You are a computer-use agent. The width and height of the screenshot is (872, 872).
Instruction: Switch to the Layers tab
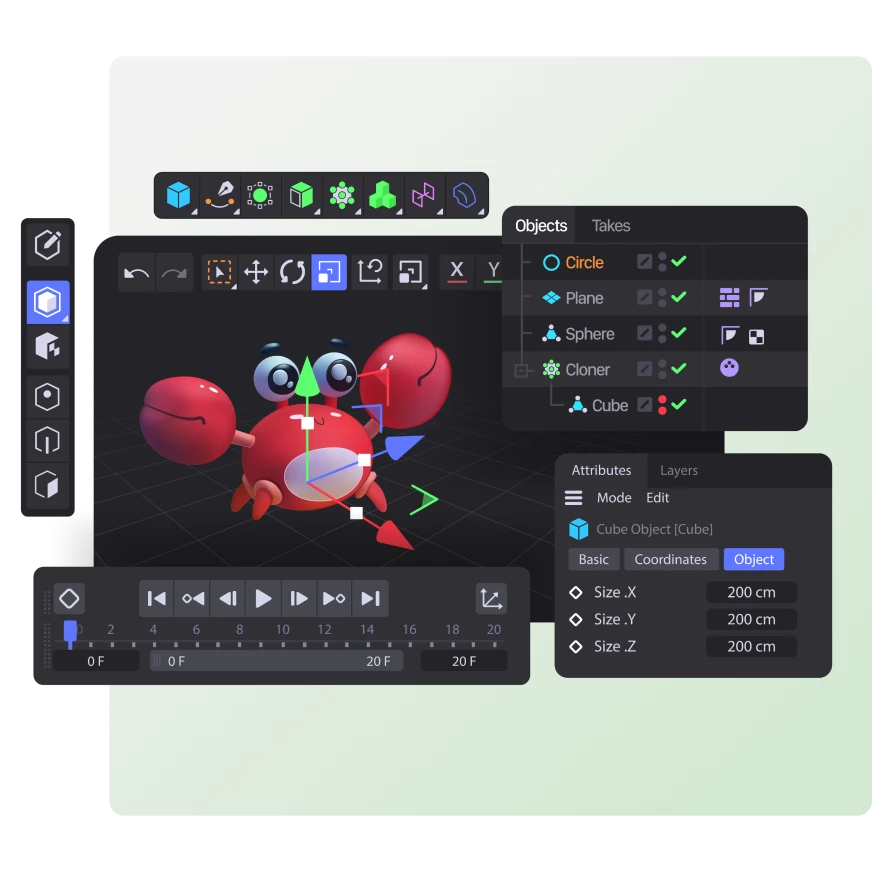point(678,470)
